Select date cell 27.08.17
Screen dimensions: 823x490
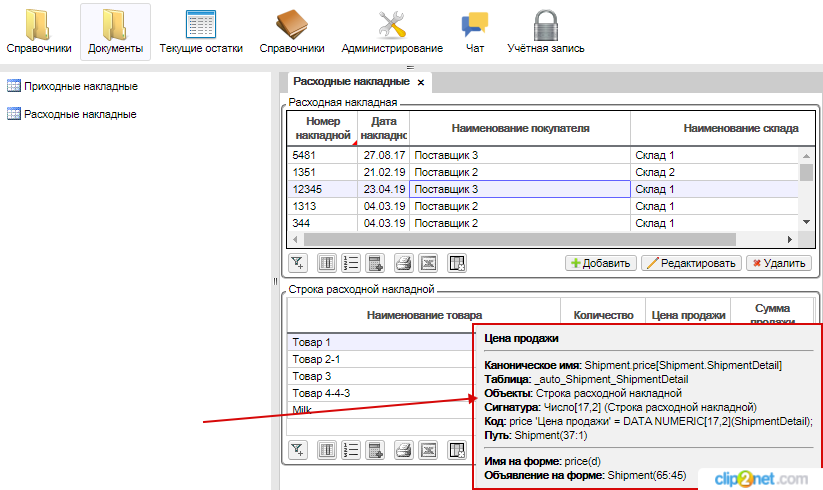click(x=384, y=155)
